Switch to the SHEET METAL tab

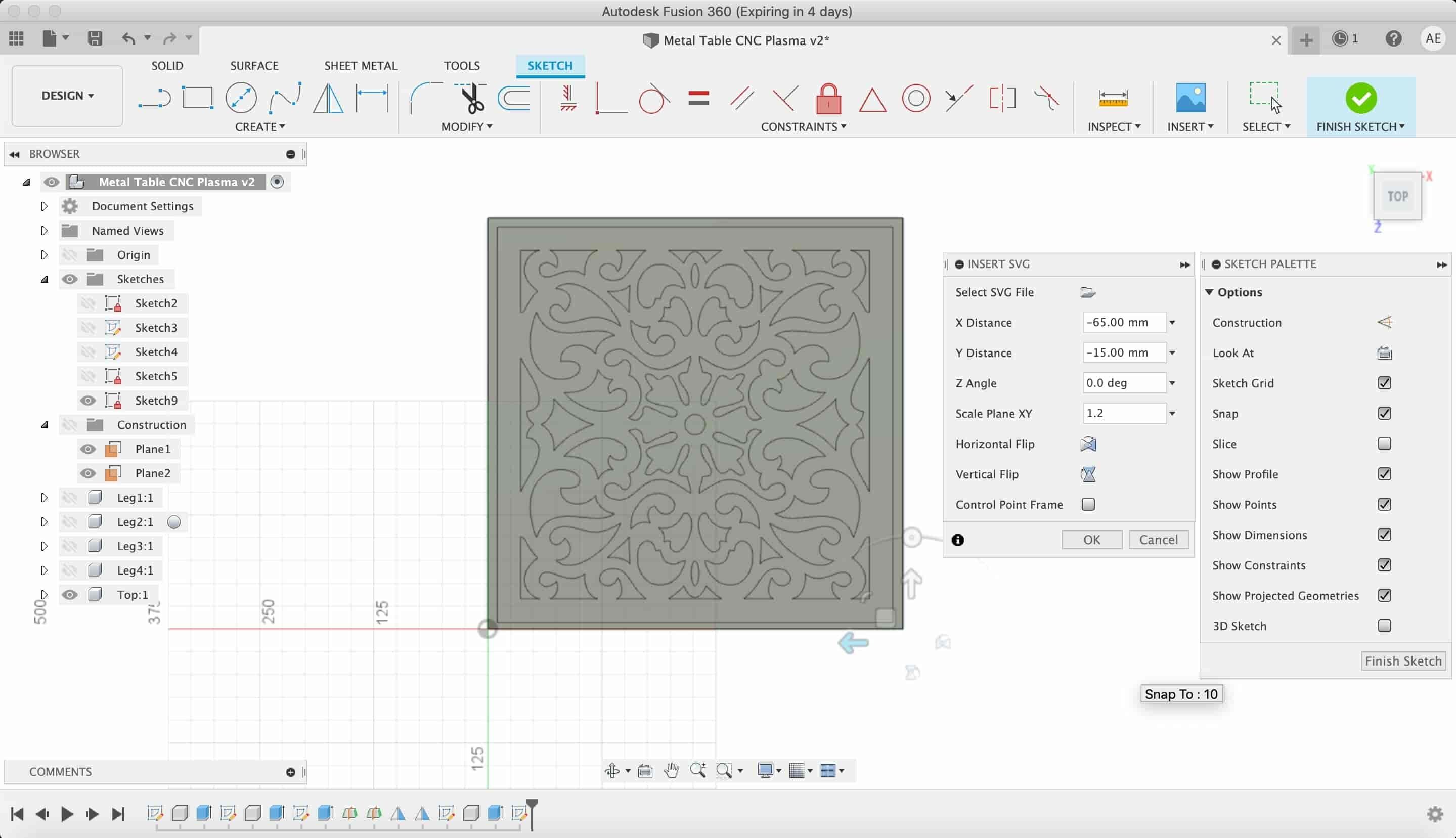point(361,66)
